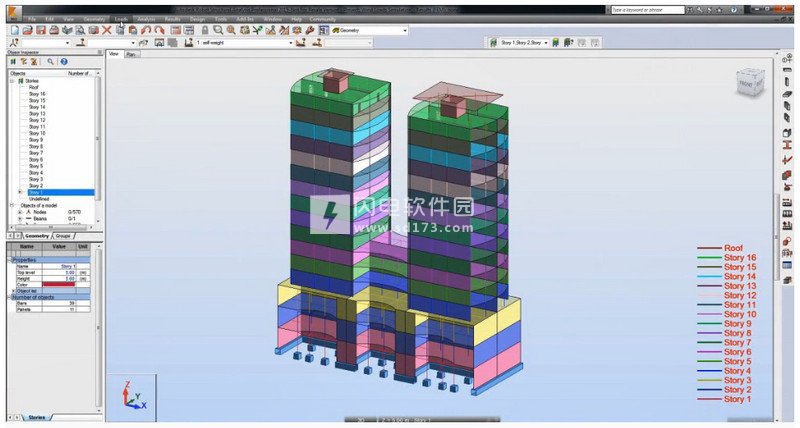Viewport: 800px width, 428px height.
Task: Click the Print icon in toolbar
Action: (54, 30)
